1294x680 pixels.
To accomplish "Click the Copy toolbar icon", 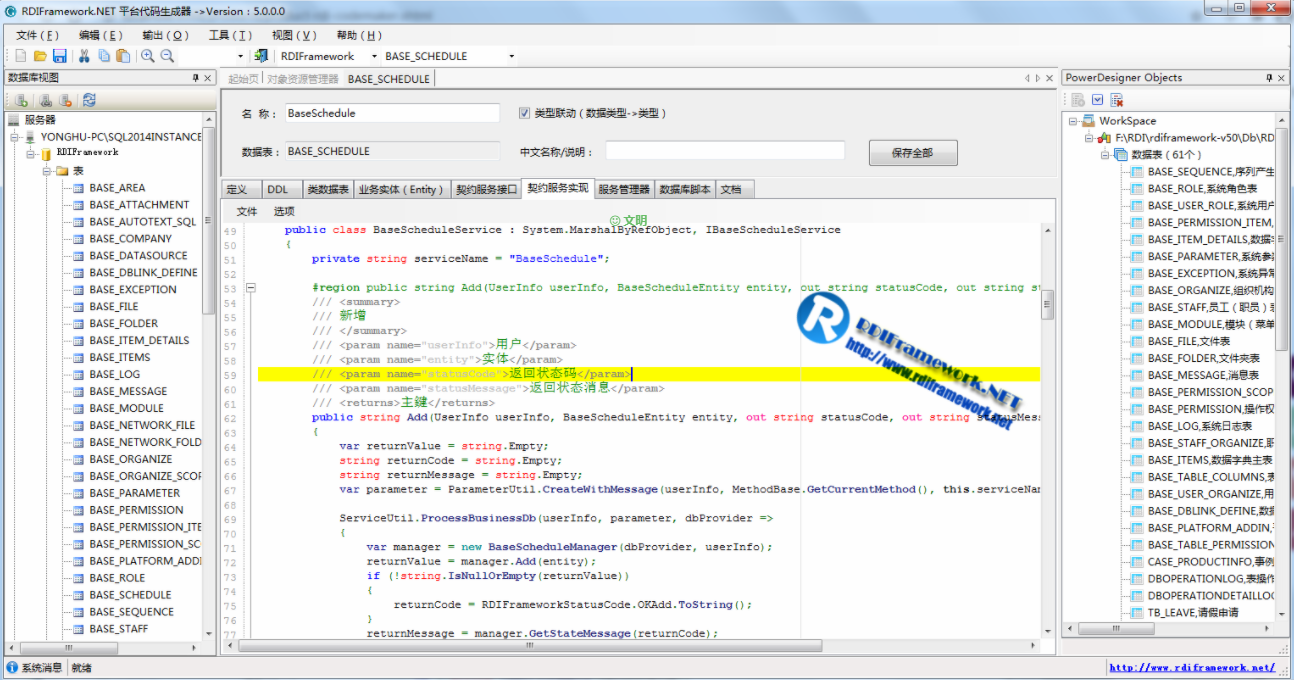I will click(104, 56).
